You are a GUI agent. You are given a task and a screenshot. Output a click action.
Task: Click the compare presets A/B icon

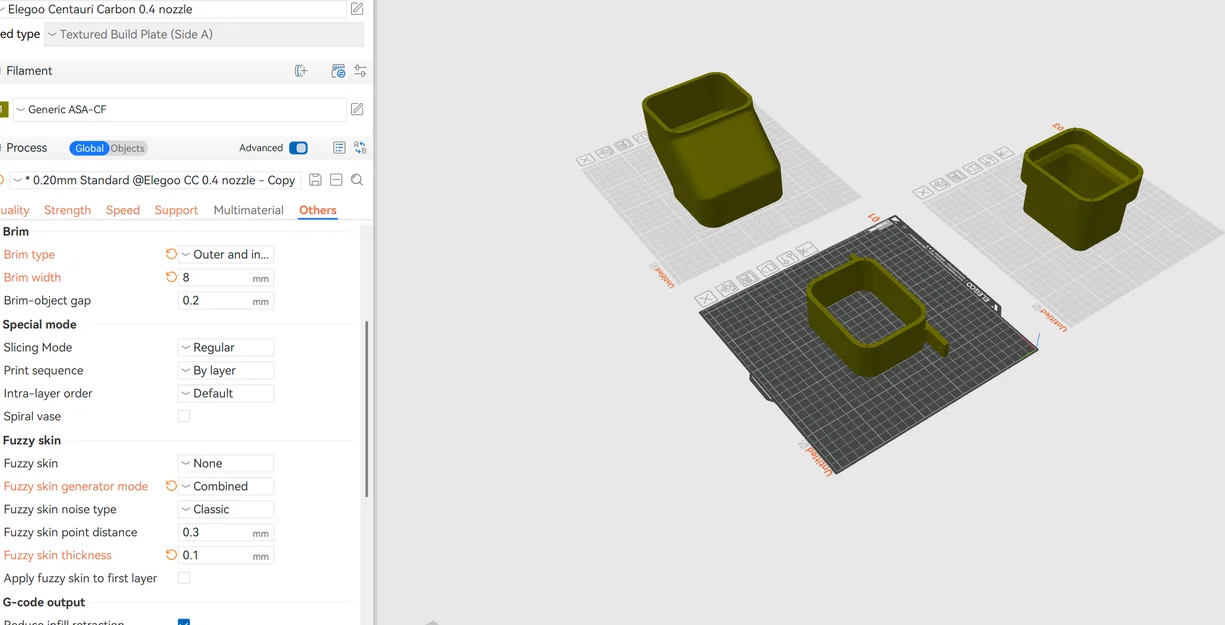360,148
